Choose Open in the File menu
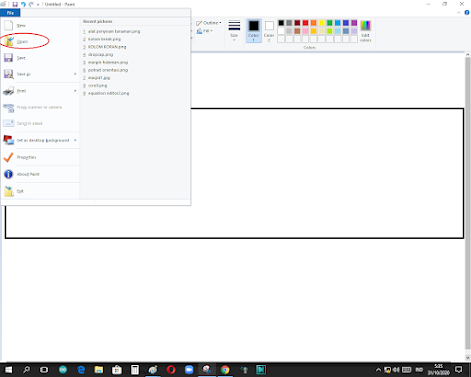Screen dimensions: 471x377 coord(40,42)
